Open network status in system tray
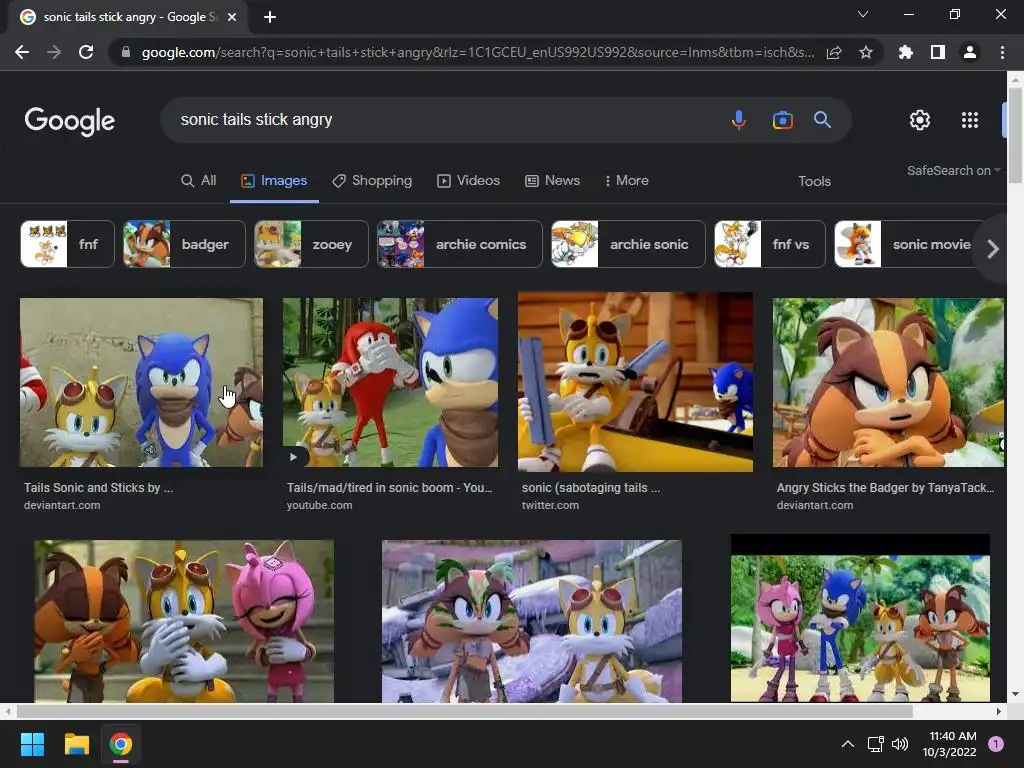The image size is (1024, 768). point(875,744)
